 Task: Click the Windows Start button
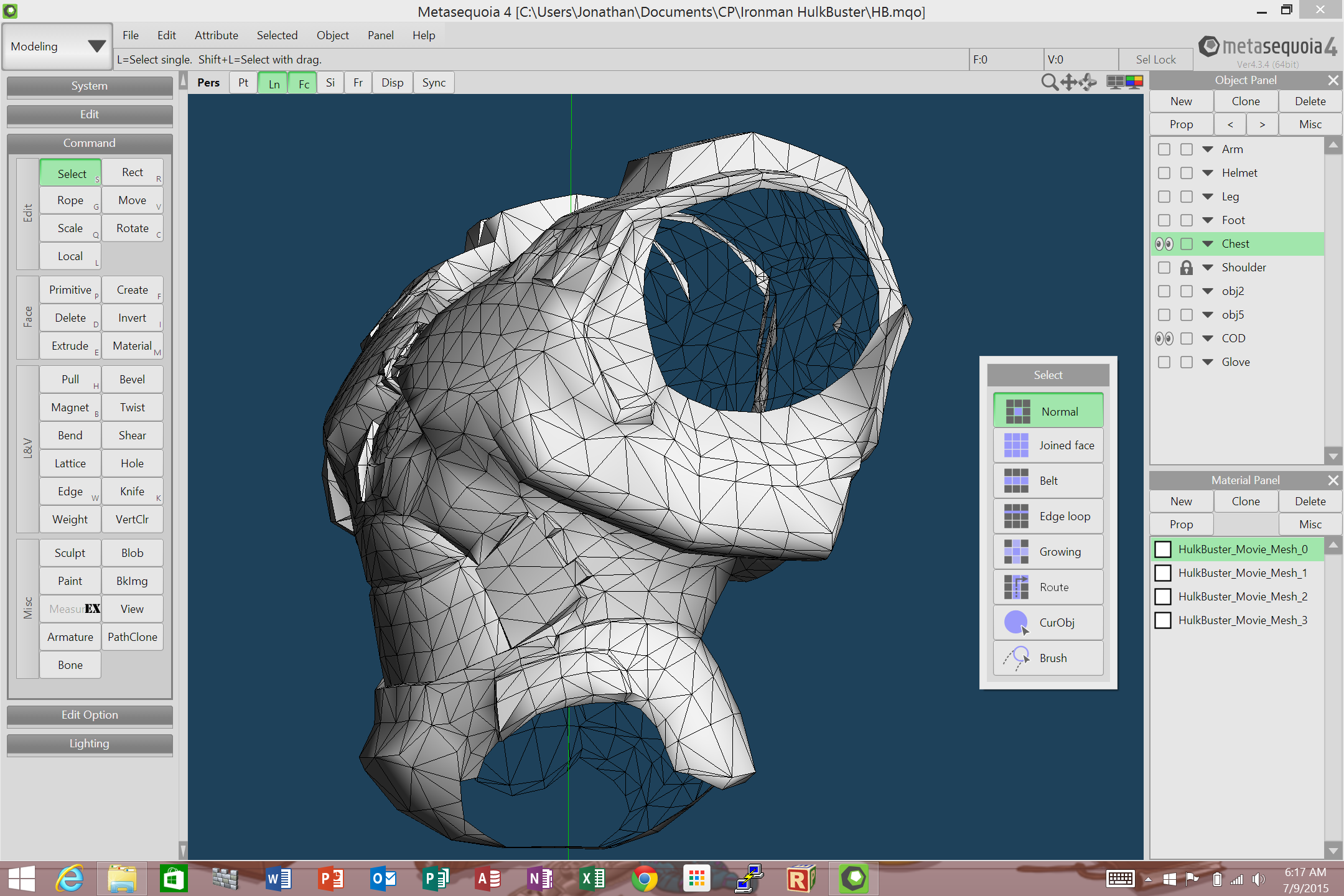(x=22, y=879)
